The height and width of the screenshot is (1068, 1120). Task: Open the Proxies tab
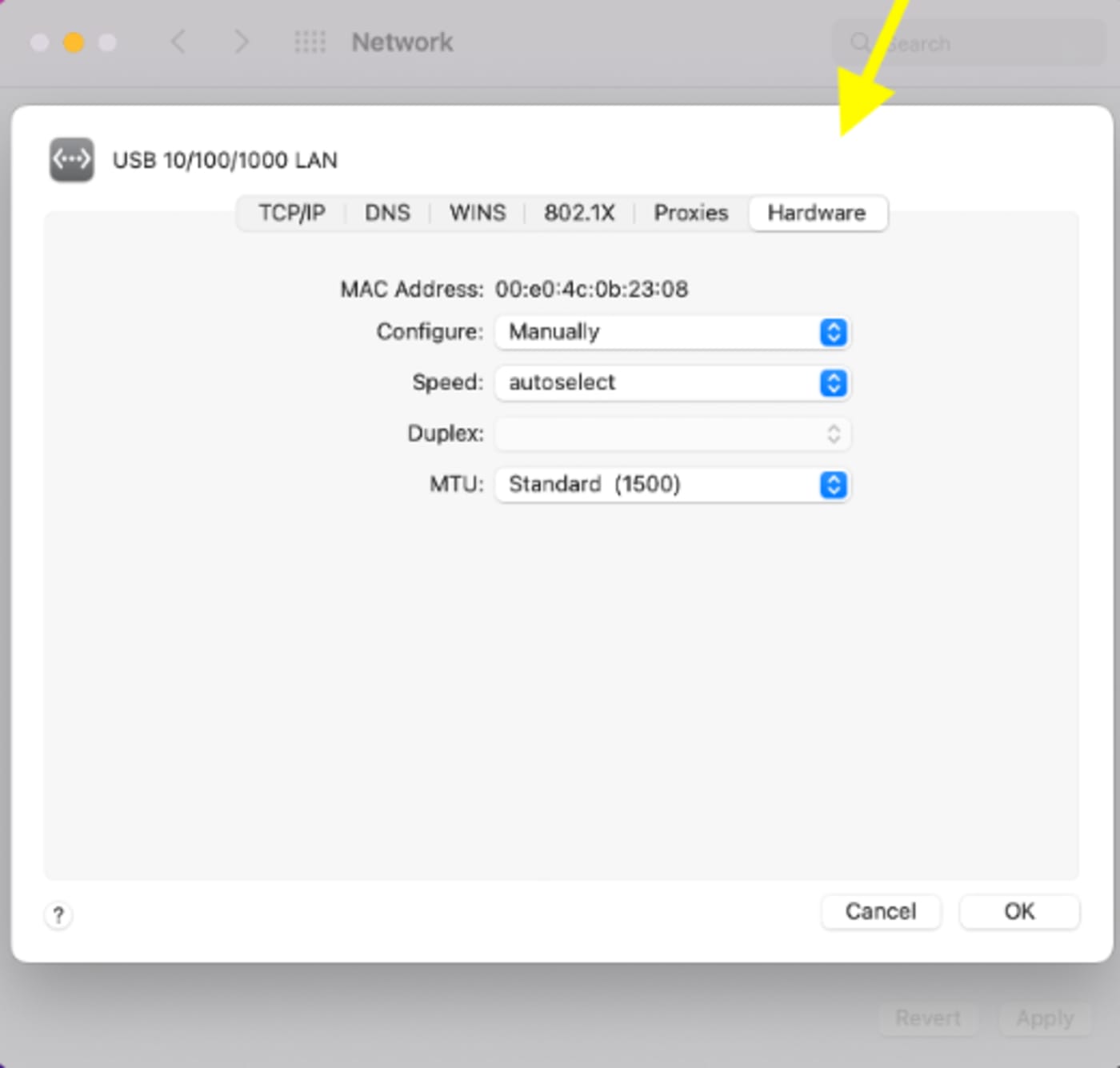point(691,213)
